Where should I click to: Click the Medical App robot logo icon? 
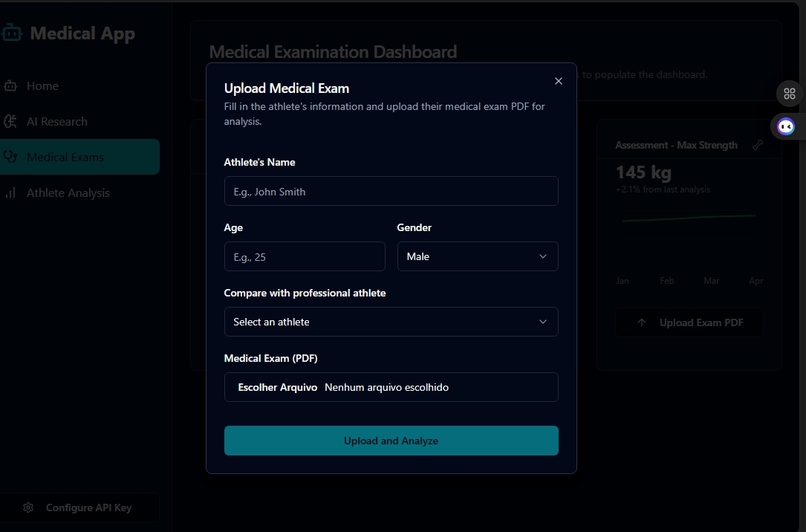click(x=11, y=33)
